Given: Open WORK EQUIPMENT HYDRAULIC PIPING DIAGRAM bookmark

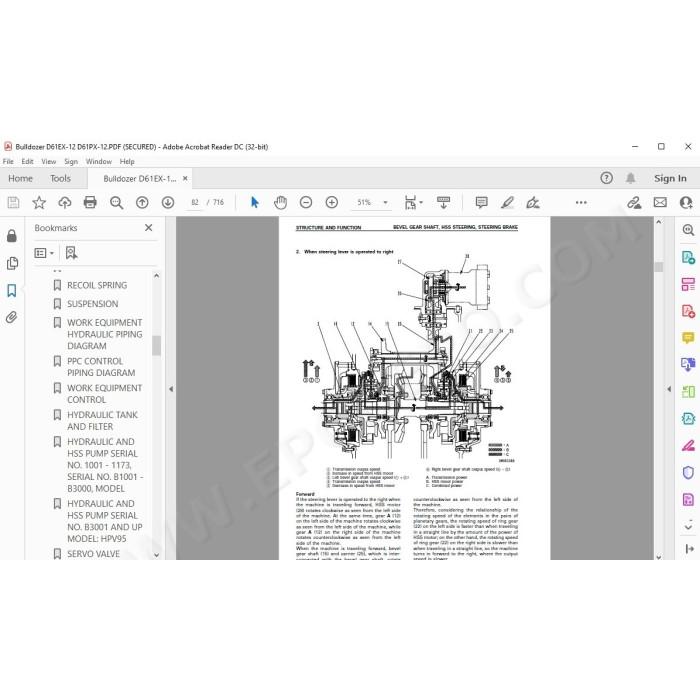Looking at the screenshot, I should [x=104, y=334].
